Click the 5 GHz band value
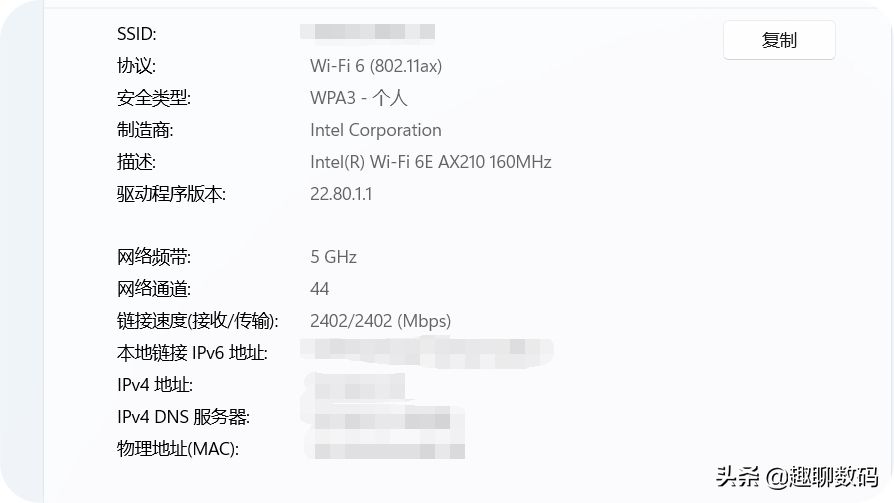Screen dimensions: 894x503 (333, 257)
